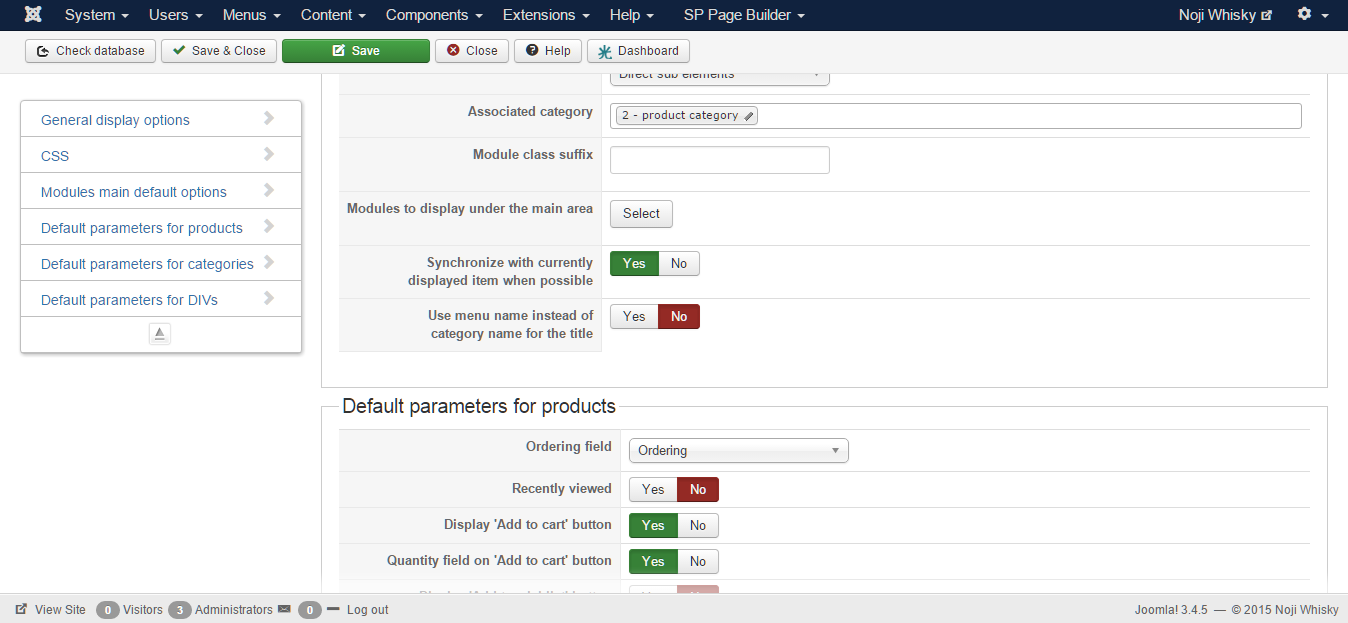
Task: Click the View Site icon in footer
Action: click(x=21, y=609)
